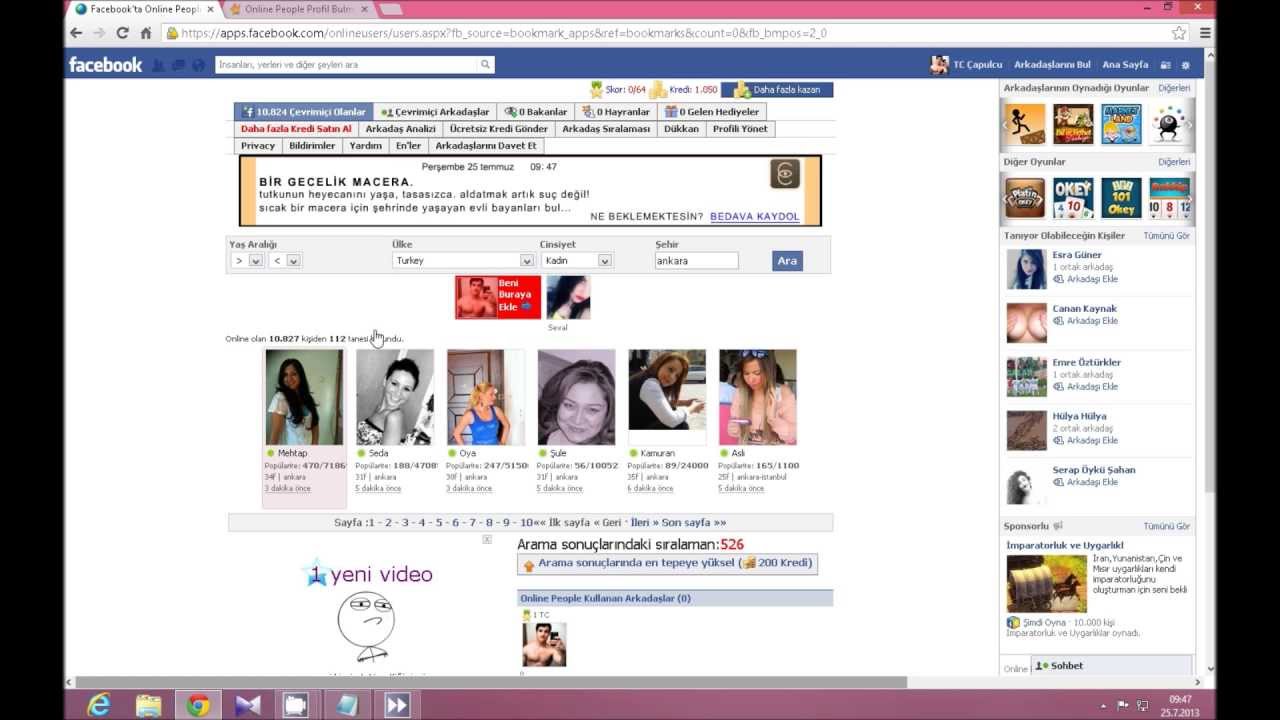The width and height of the screenshot is (1280, 720).
Task: Click the Facebook search box
Action: [x=346, y=65]
